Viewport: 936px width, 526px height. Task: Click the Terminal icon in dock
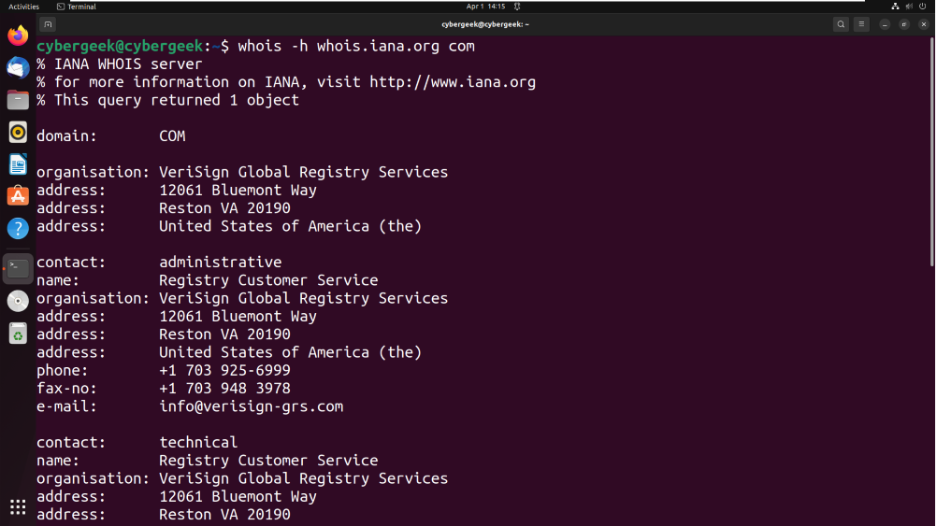click(18, 268)
